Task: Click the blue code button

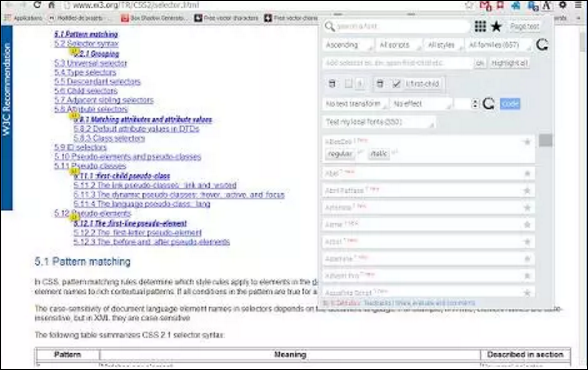Action: pyautogui.click(x=510, y=104)
